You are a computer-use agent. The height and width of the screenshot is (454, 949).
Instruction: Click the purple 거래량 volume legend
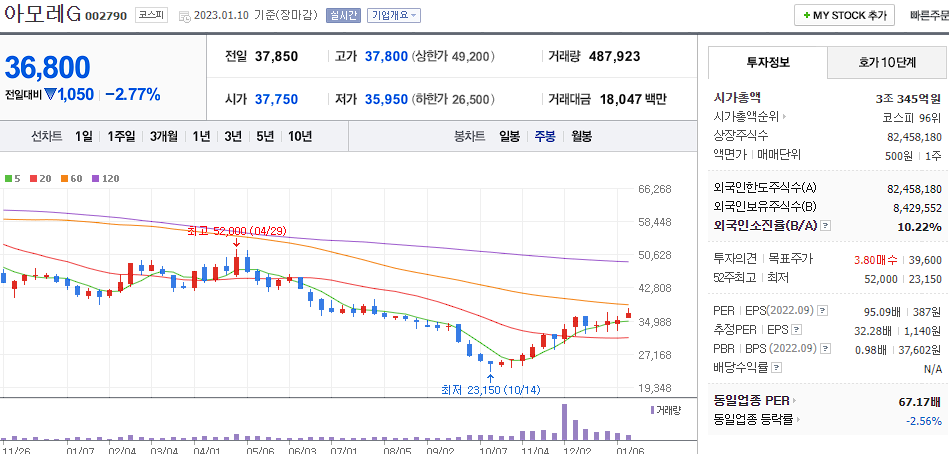click(x=665, y=410)
